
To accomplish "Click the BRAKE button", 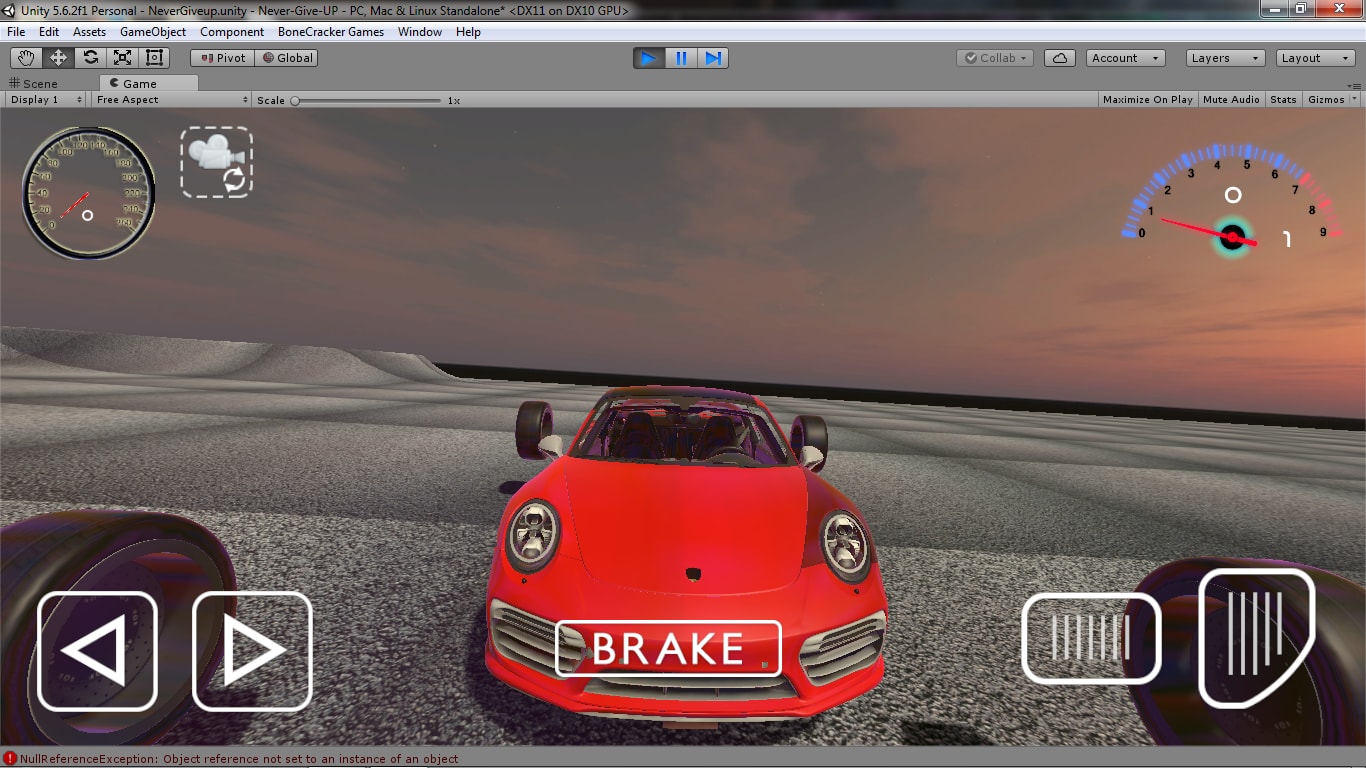I will click(x=668, y=648).
